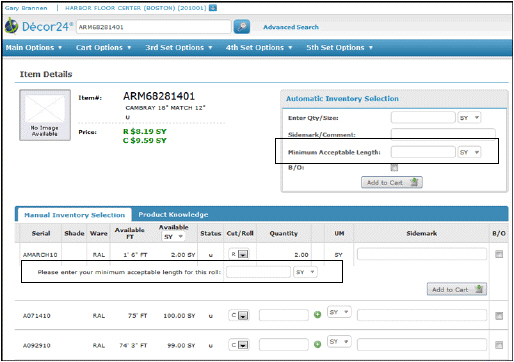Click the small icon after HARBOR FLOOR CENTER
The height and width of the screenshot is (362, 514).
(213, 8)
